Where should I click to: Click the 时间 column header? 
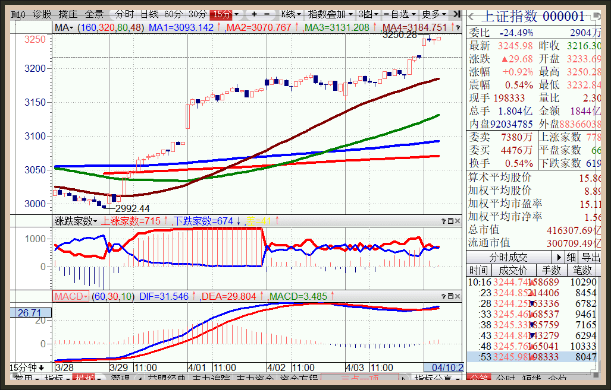(478, 270)
